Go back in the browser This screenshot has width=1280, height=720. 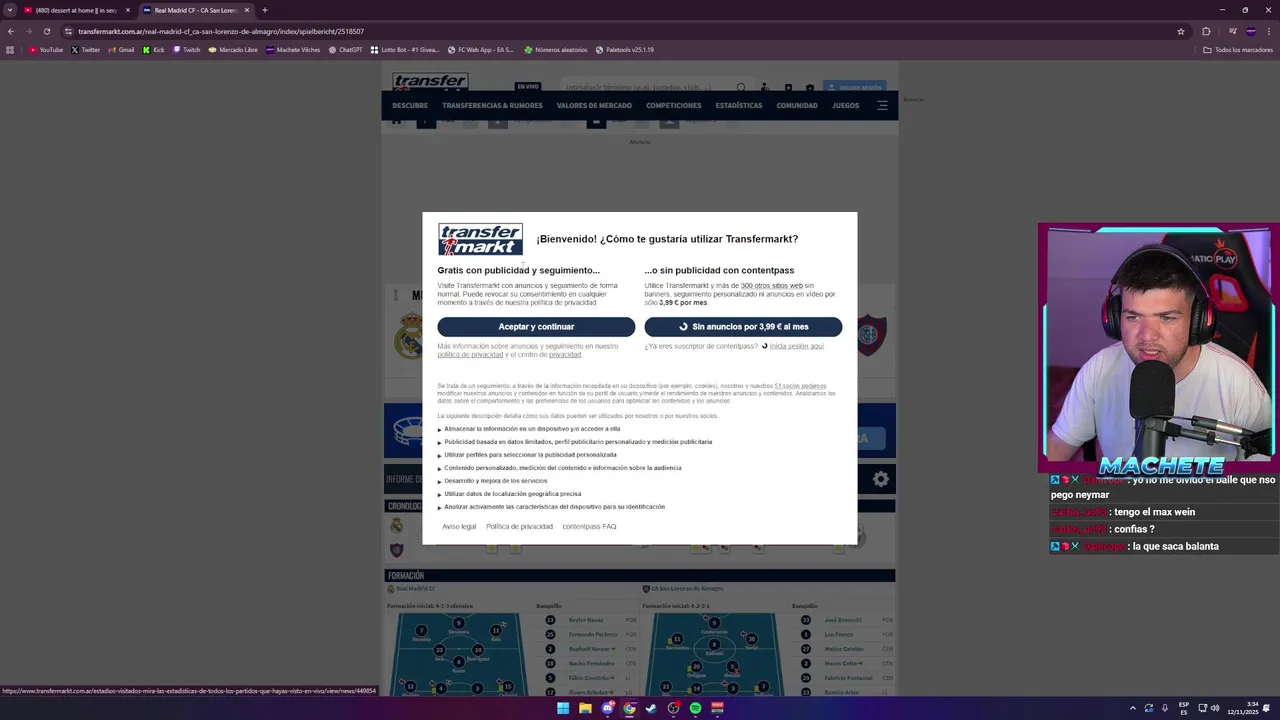pyautogui.click(x=11, y=31)
